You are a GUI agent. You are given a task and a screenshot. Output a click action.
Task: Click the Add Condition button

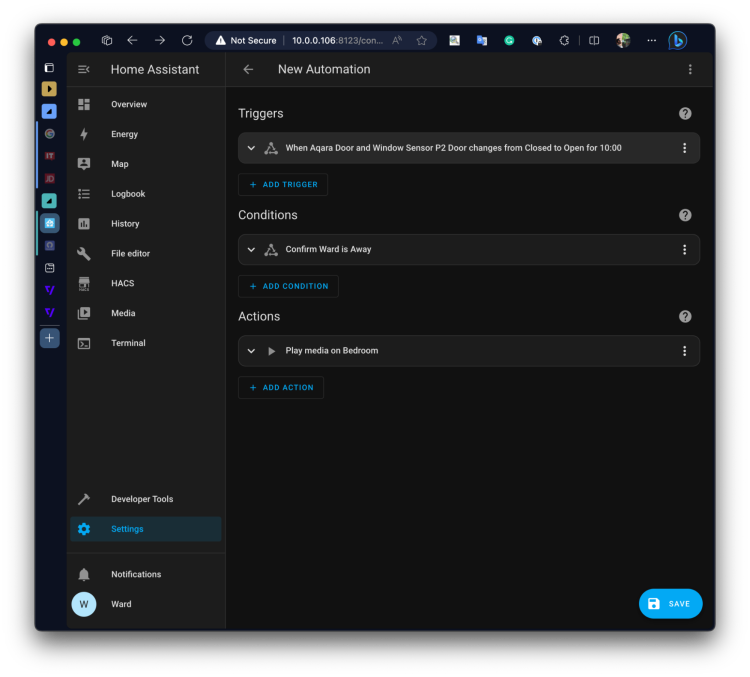(288, 286)
